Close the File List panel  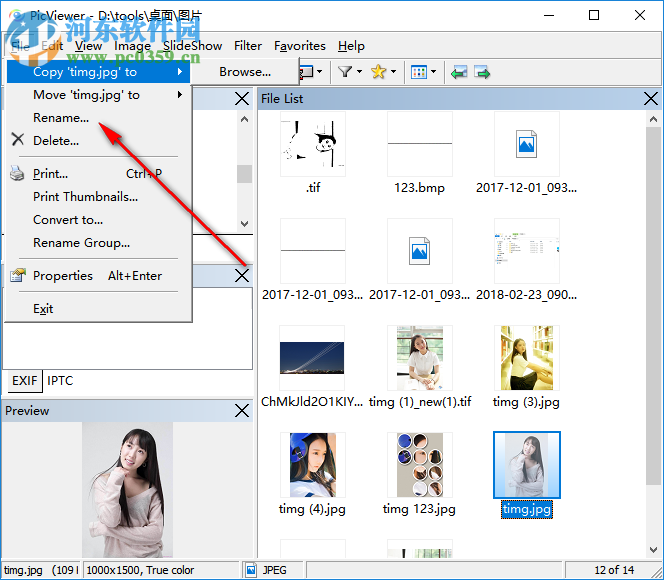[650, 99]
